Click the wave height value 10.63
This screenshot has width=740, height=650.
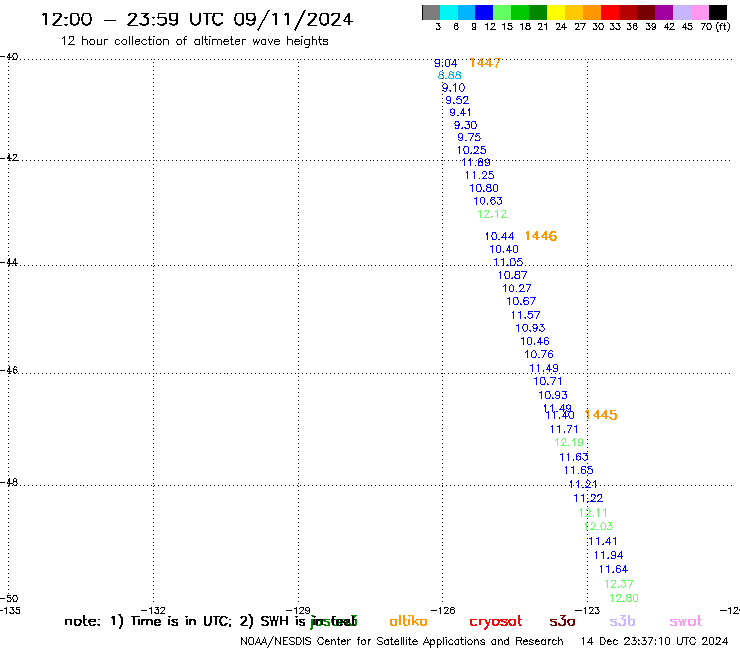pos(488,201)
